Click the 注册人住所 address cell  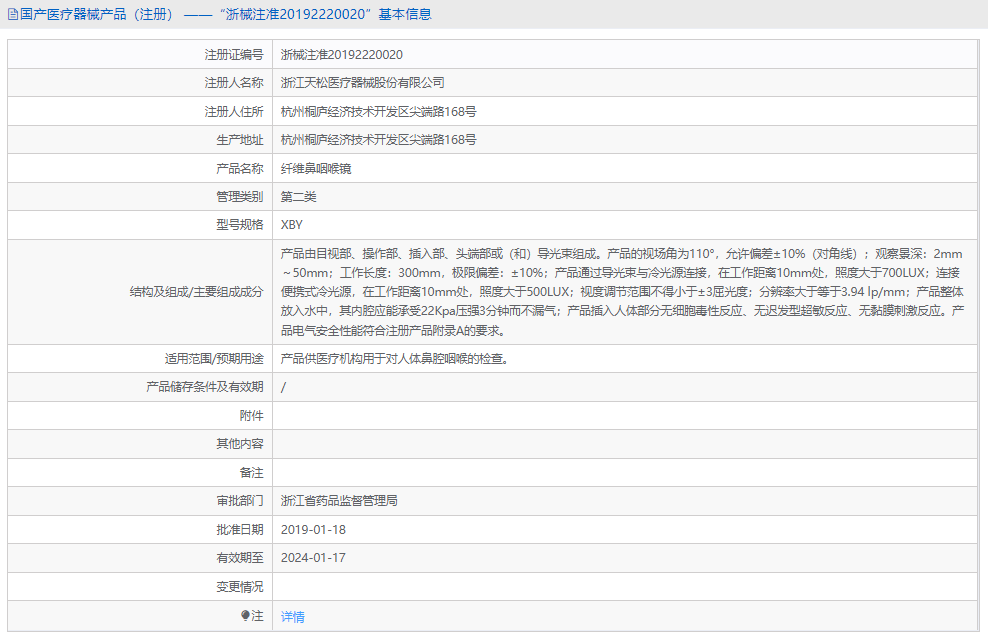(x=380, y=111)
